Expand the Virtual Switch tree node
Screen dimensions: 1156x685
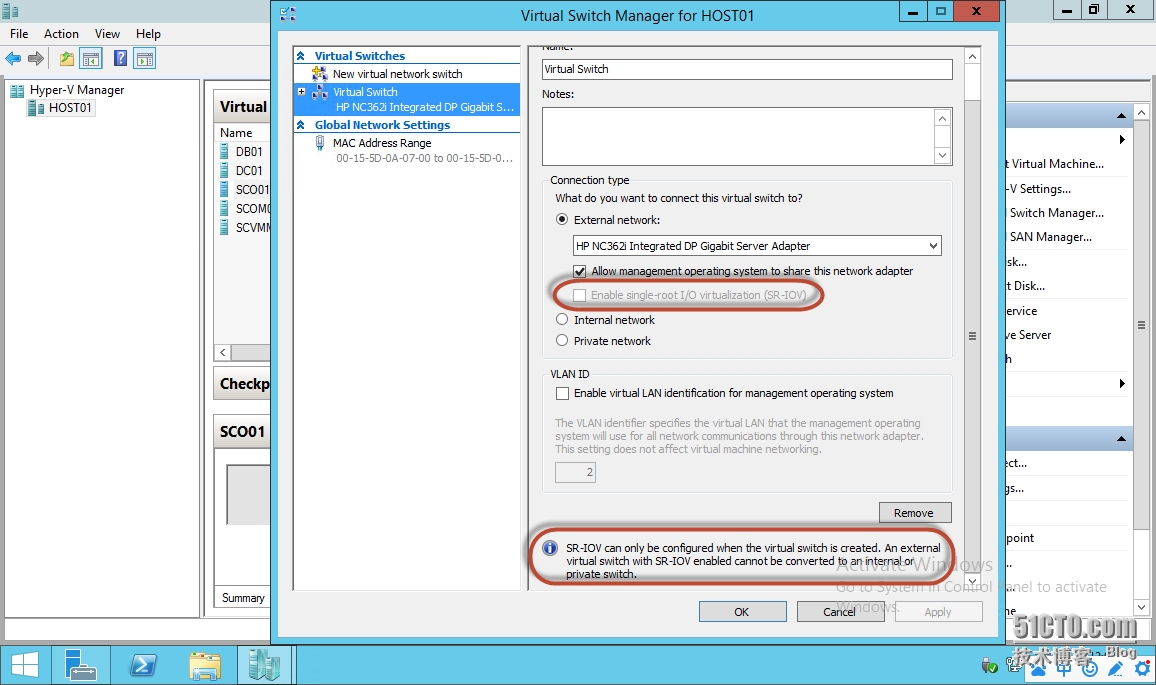(302, 92)
